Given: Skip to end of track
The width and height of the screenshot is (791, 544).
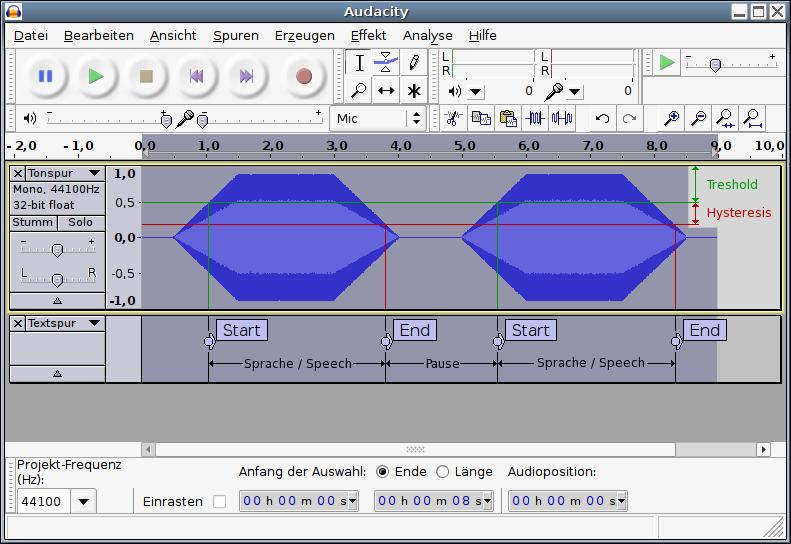Looking at the screenshot, I should point(246,76).
